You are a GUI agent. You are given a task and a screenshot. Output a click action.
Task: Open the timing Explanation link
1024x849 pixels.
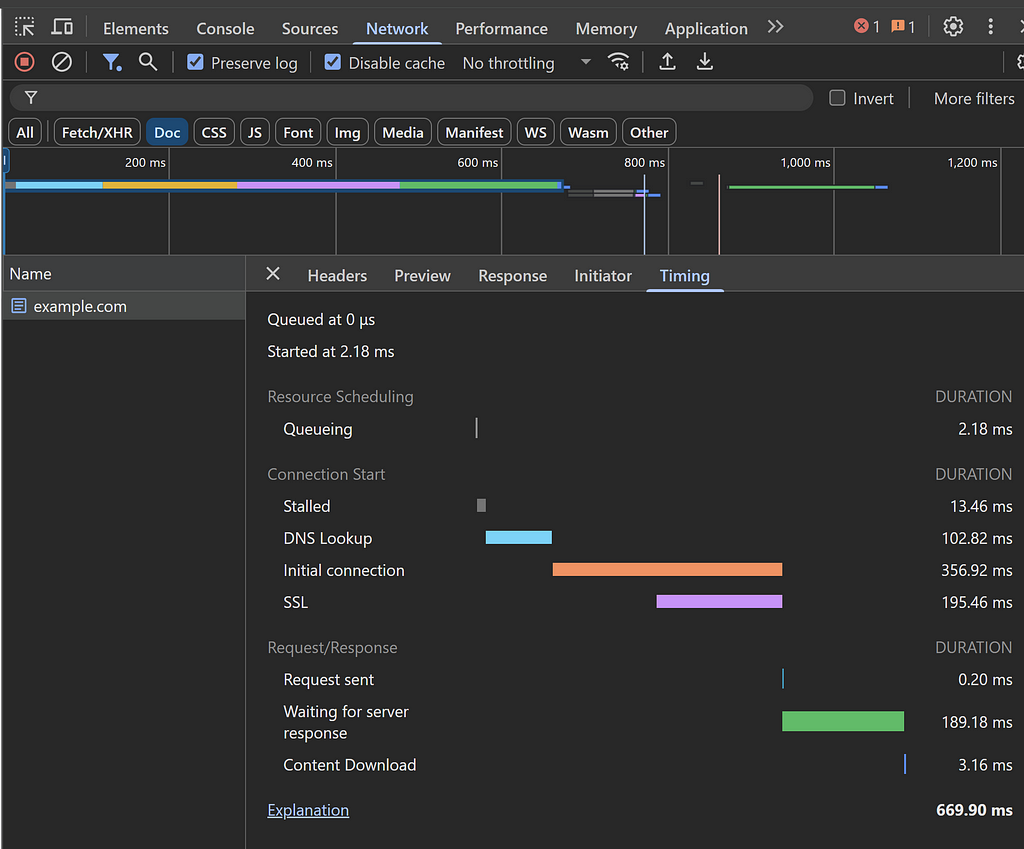[x=308, y=810]
